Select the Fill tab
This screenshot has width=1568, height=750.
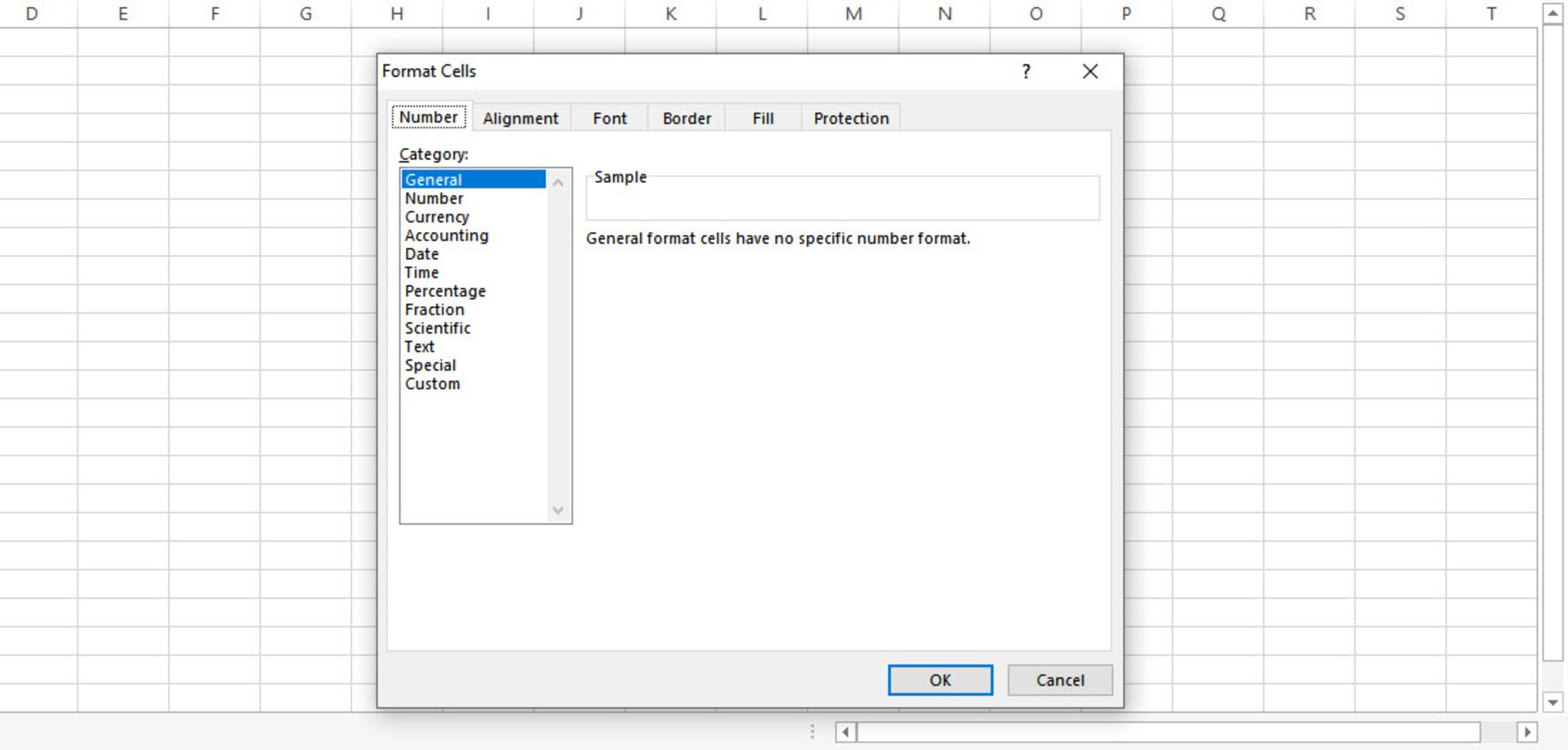click(x=763, y=118)
